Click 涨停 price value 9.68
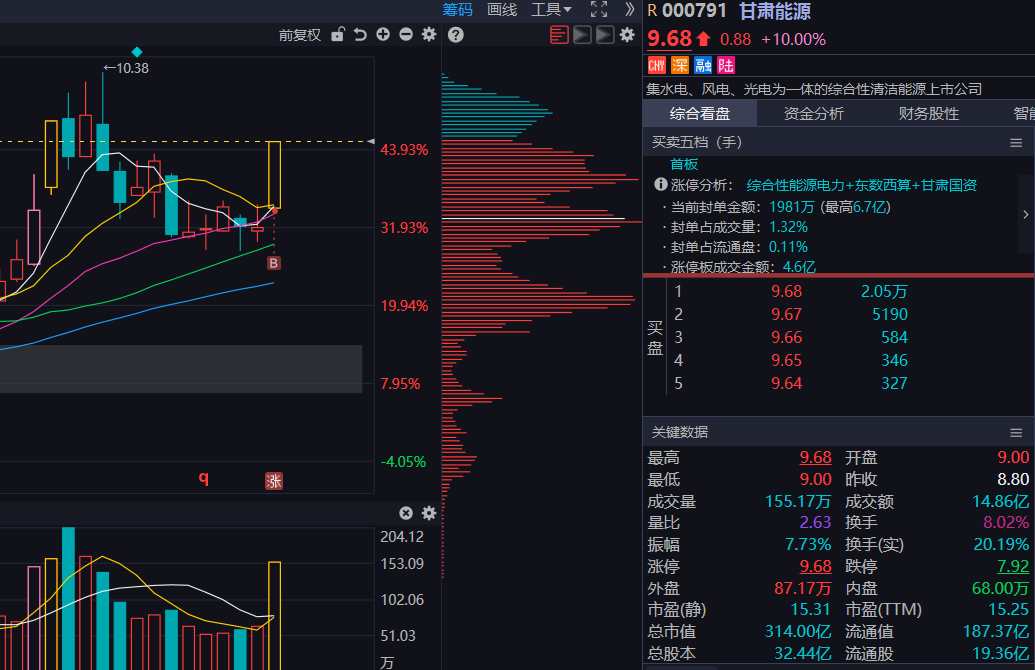 [x=815, y=566]
